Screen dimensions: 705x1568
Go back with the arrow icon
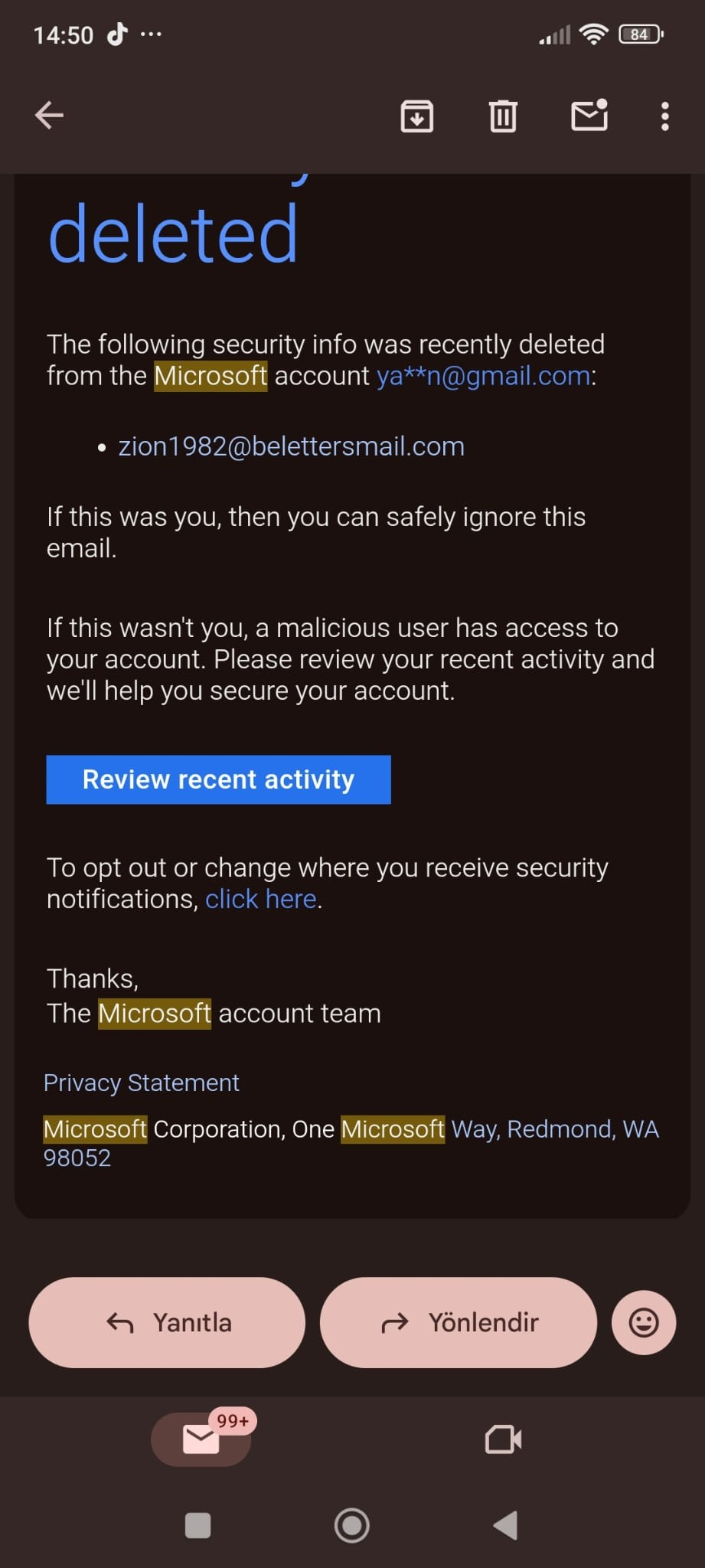(49, 116)
